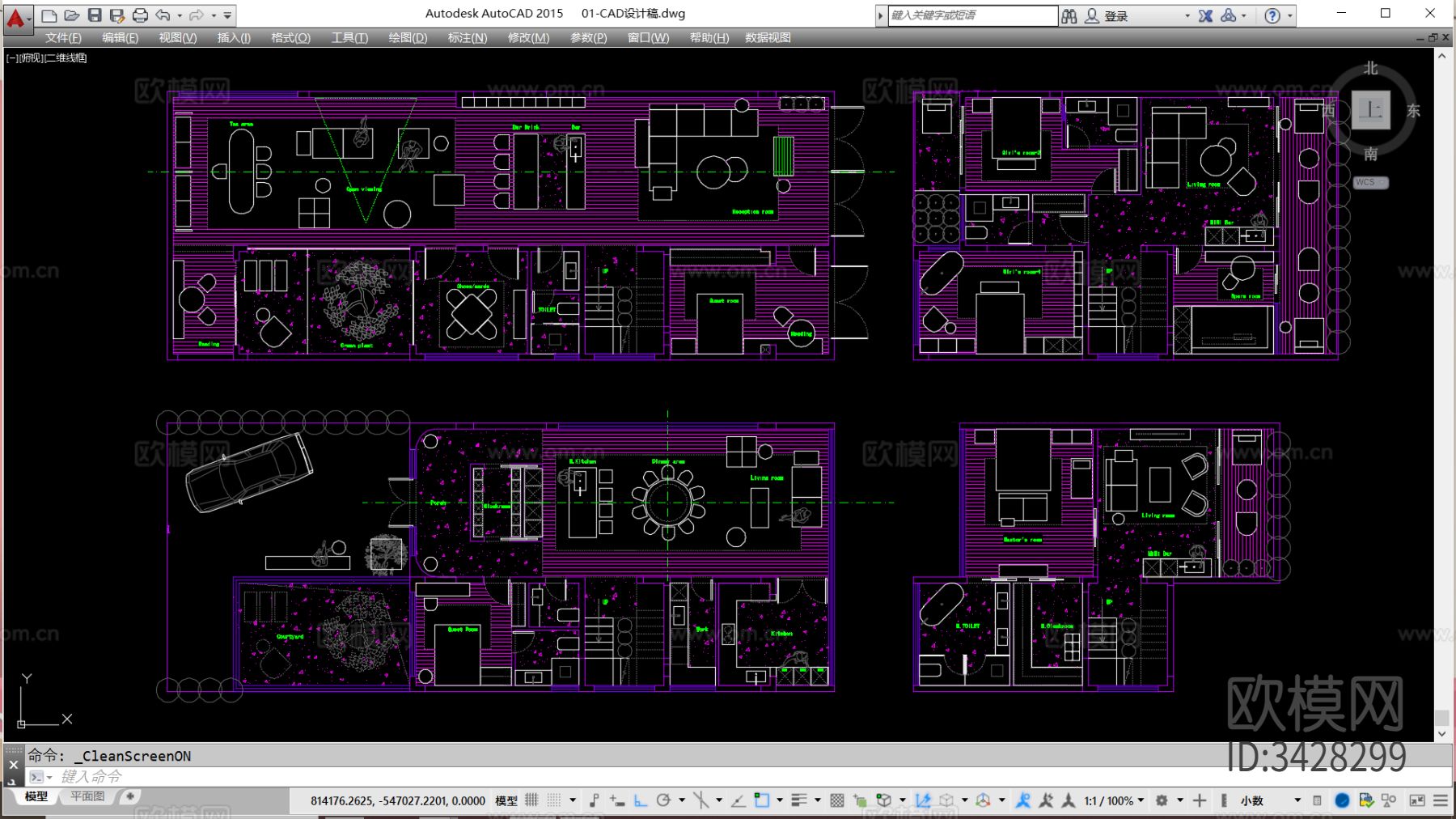Toggle infer constraints in status bar
Screen dimensions: 1456x819
(595, 800)
